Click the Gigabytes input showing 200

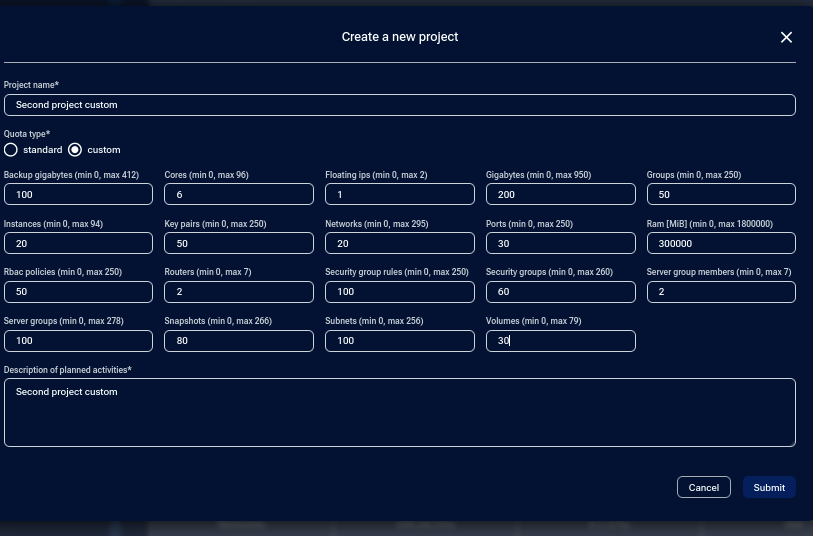560,194
